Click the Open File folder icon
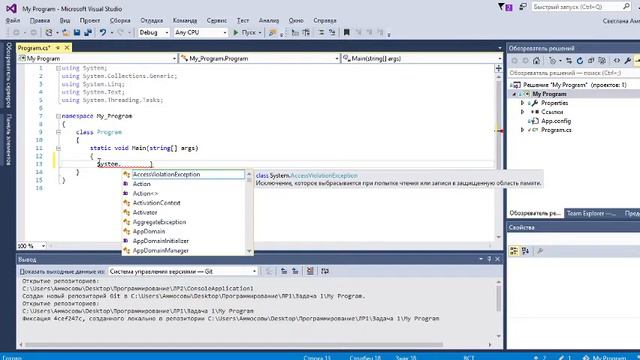This screenshot has height=360, width=640. tap(65, 32)
